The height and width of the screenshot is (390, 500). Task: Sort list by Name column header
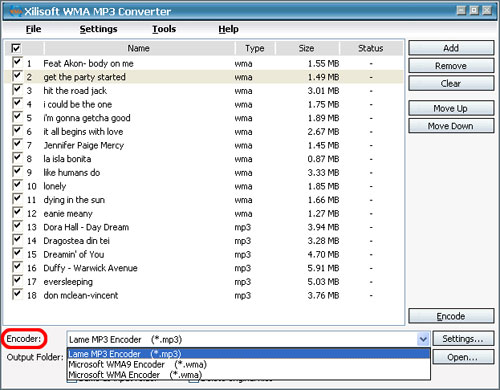click(139, 48)
